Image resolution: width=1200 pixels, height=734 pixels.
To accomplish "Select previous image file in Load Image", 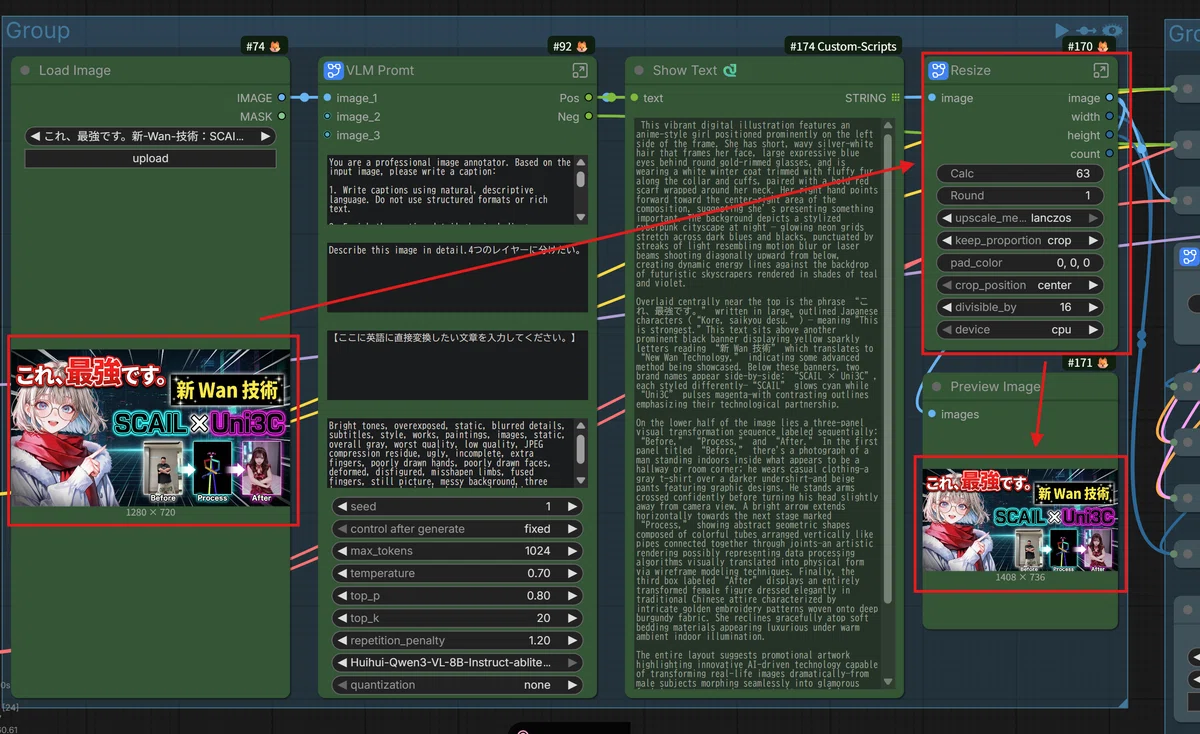I will (35, 136).
